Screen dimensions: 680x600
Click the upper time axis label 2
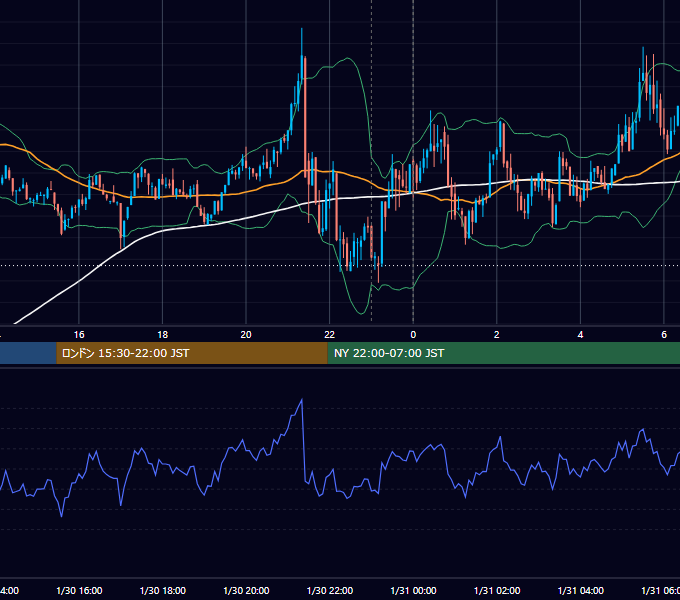[x=497, y=335]
